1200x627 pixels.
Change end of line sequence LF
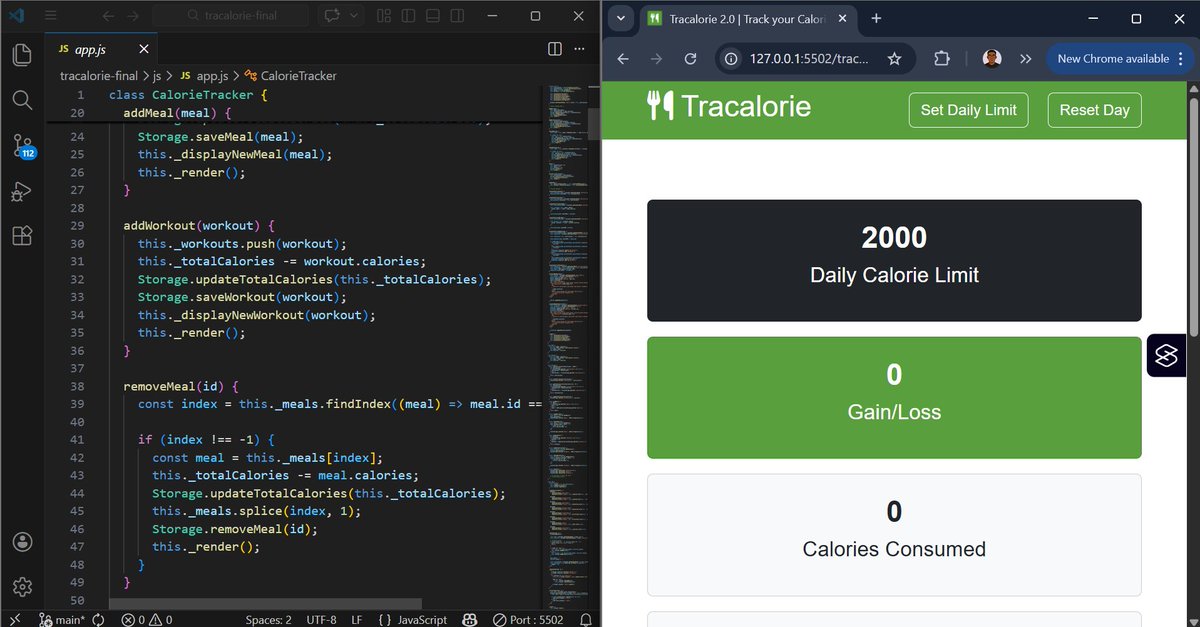(357, 619)
